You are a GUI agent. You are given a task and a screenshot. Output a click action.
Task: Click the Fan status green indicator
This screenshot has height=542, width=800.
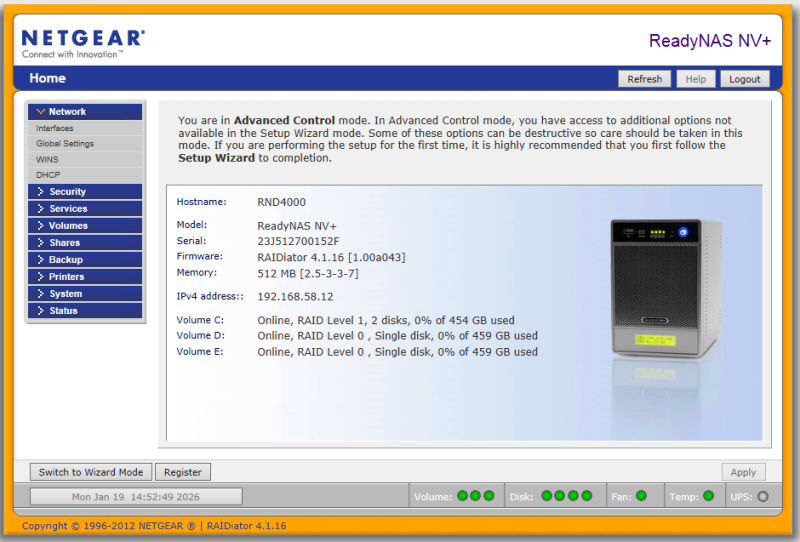click(641, 496)
